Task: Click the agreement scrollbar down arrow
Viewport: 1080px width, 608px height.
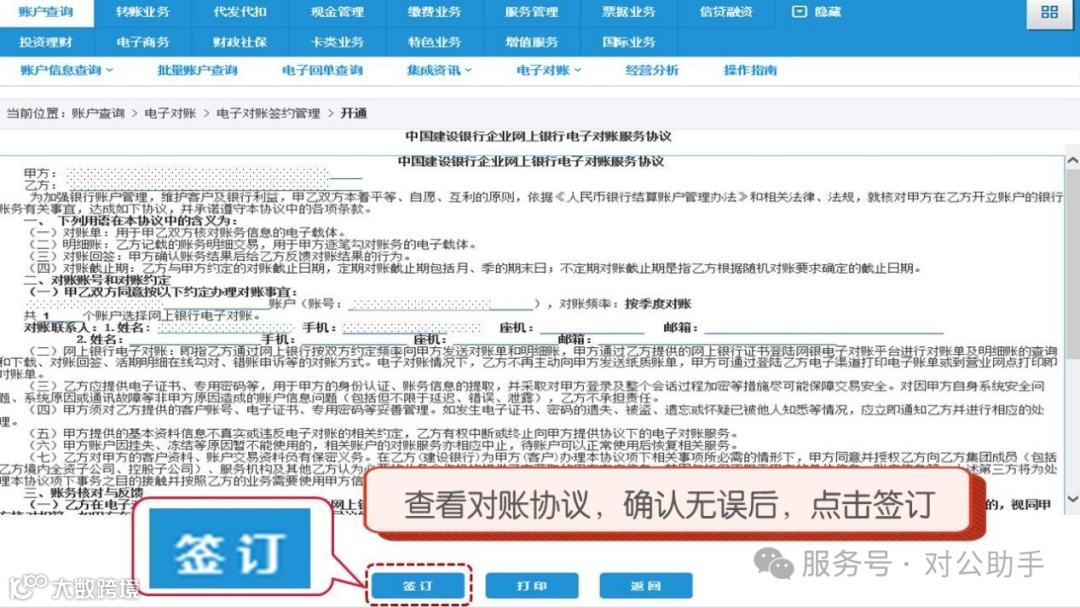Action: pyautogui.click(x=1072, y=499)
